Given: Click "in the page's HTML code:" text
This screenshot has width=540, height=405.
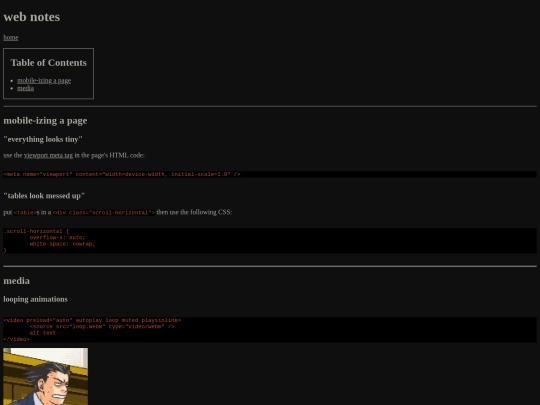Looking at the screenshot, I should pyautogui.click(x=110, y=155).
